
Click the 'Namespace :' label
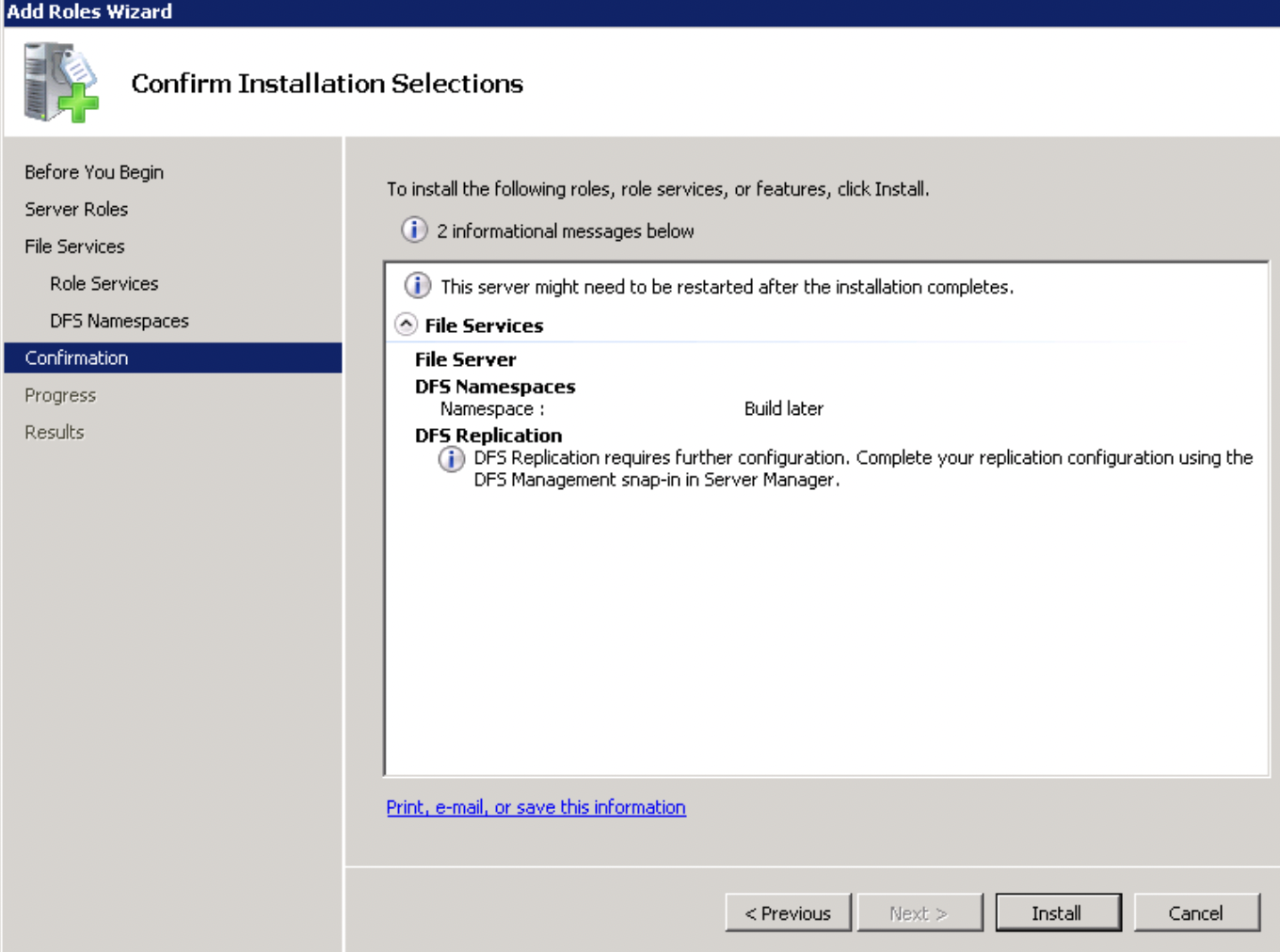[492, 409]
